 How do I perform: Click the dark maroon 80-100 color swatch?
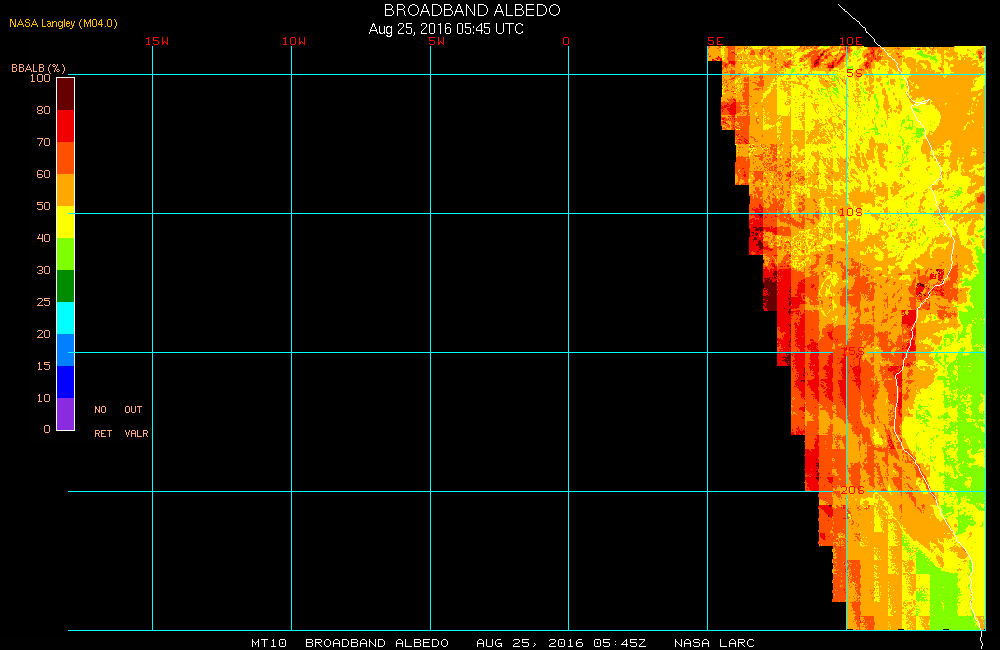[x=66, y=94]
